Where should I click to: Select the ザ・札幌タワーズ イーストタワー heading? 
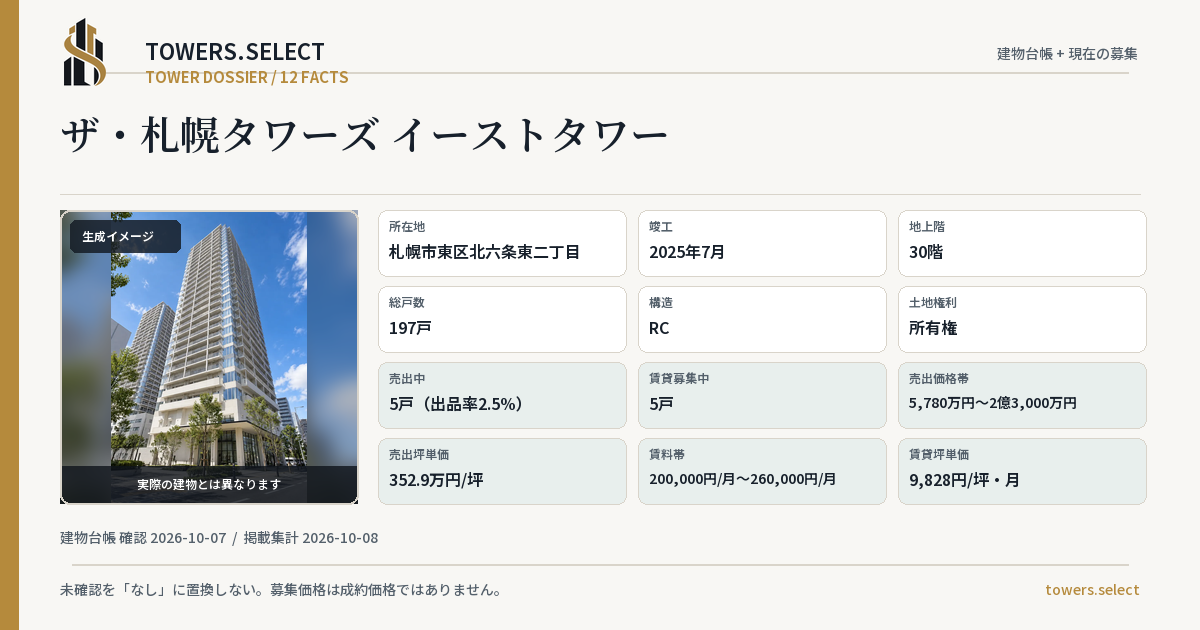(x=364, y=135)
